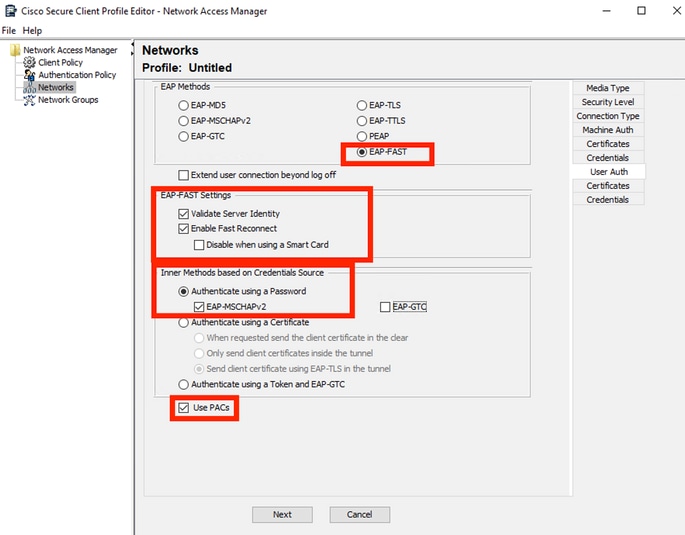Viewport: 685px width, 535px height.
Task: Enable Extend user connection beyond log off
Action: (183, 175)
